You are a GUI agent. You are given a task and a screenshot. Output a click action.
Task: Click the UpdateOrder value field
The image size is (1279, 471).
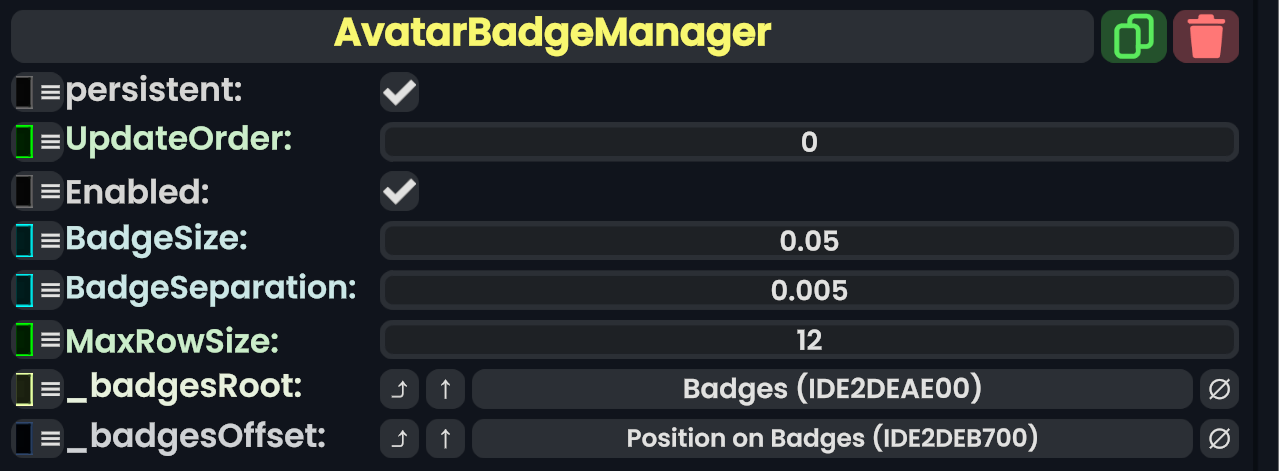point(809,142)
